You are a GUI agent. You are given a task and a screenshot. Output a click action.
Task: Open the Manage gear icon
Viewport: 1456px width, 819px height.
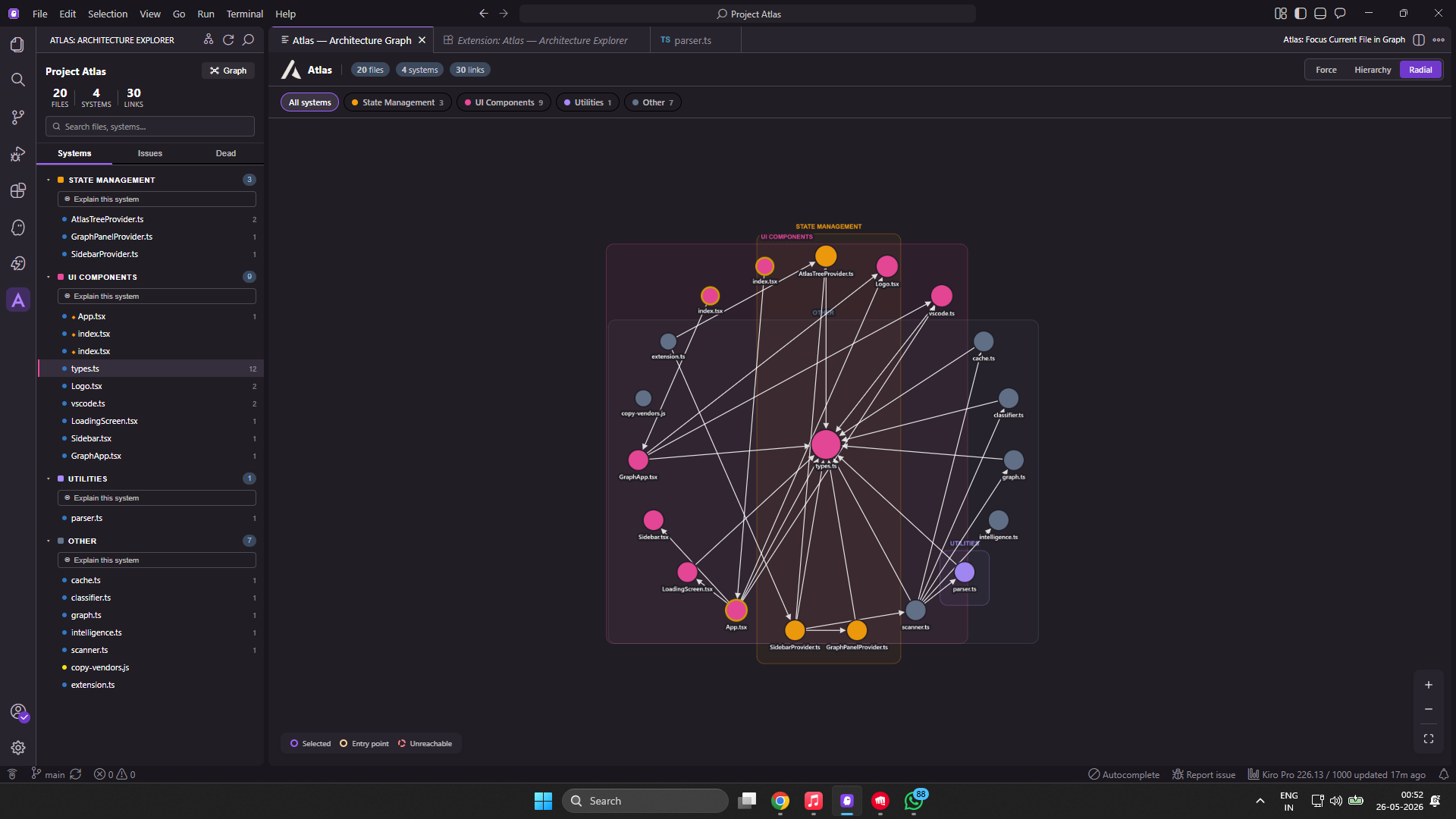[x=18, y=748]
